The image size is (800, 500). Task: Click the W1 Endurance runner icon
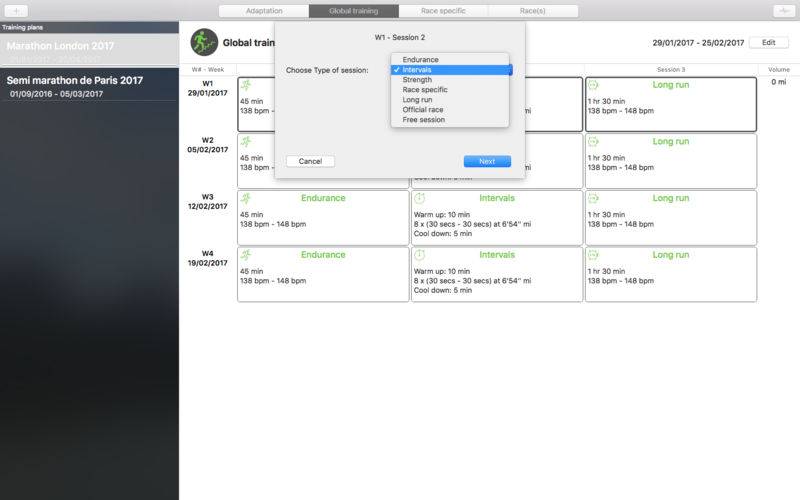[x=246, y=85]
